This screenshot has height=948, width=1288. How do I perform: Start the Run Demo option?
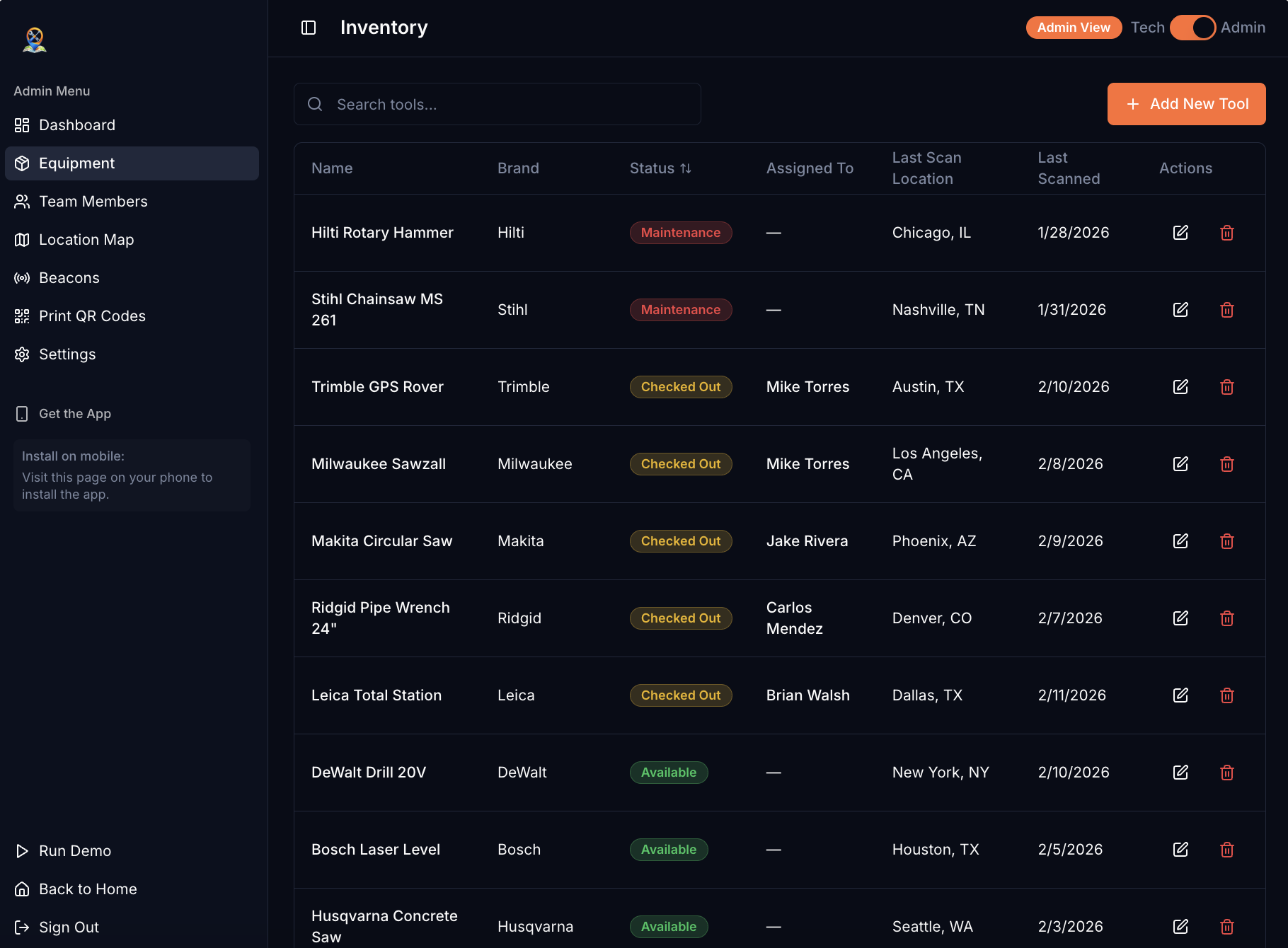click(x=132, y=851)
